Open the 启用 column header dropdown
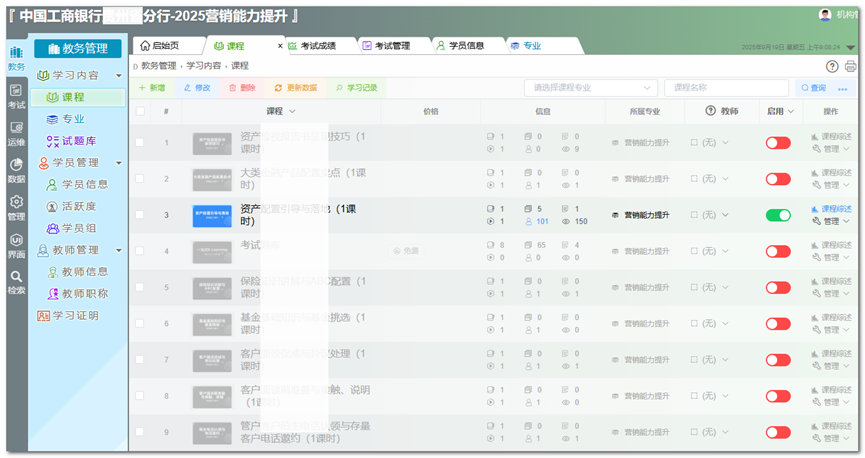865x458 pixels. pyautogui.click(x=791, y=111)
